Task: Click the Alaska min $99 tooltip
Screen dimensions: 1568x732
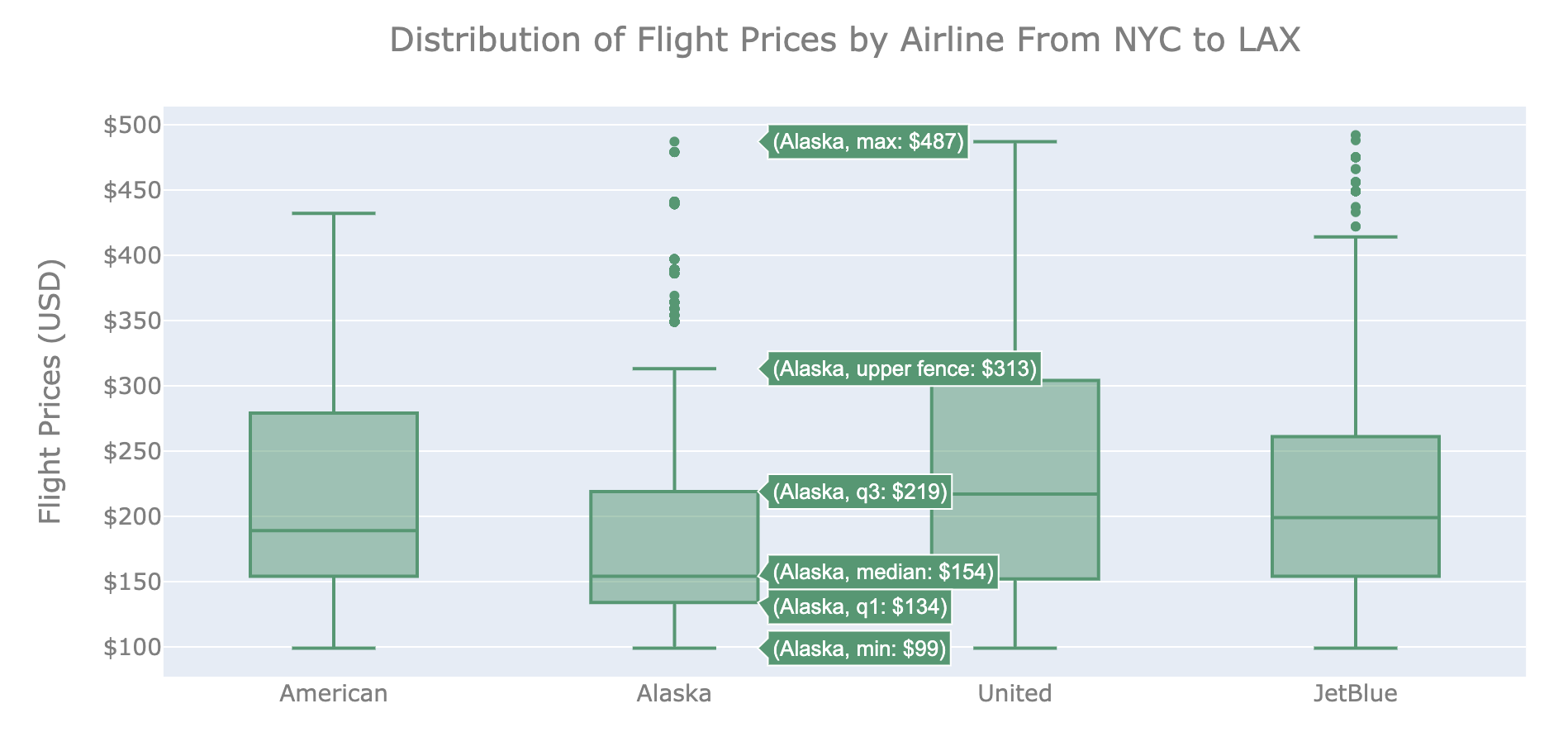Action: [x=859, y=649]
